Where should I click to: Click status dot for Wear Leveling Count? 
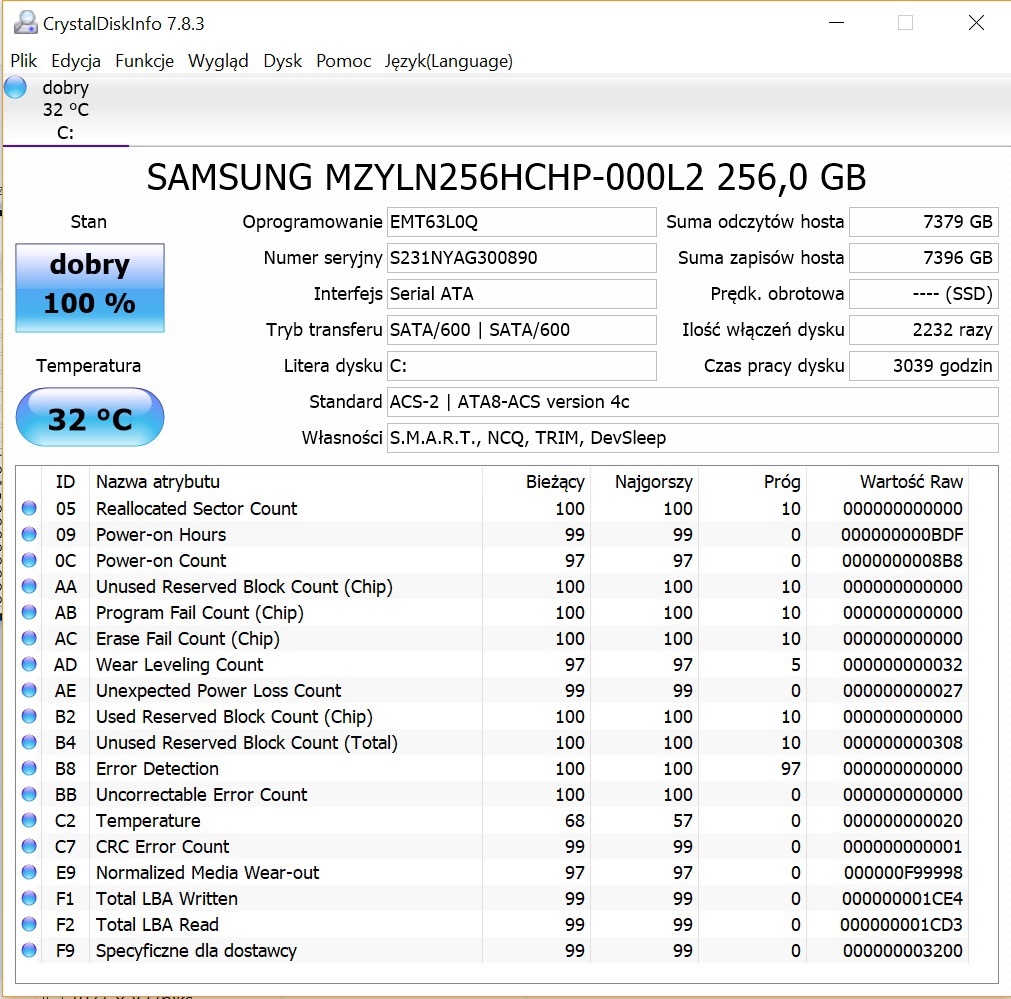29,664
